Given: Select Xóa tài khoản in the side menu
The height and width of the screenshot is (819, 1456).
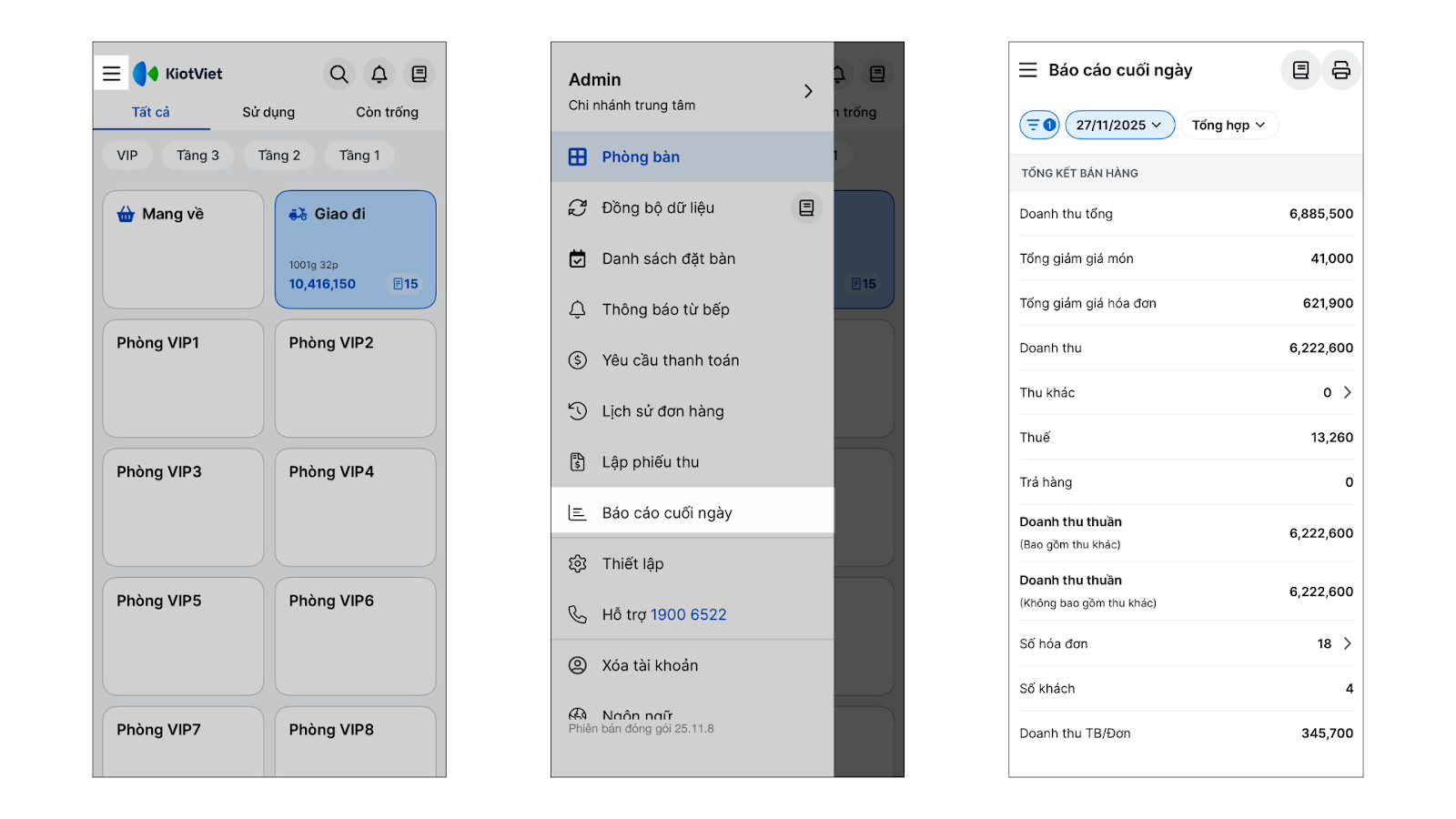Looking at the screenshot, I should pos(693,666).
